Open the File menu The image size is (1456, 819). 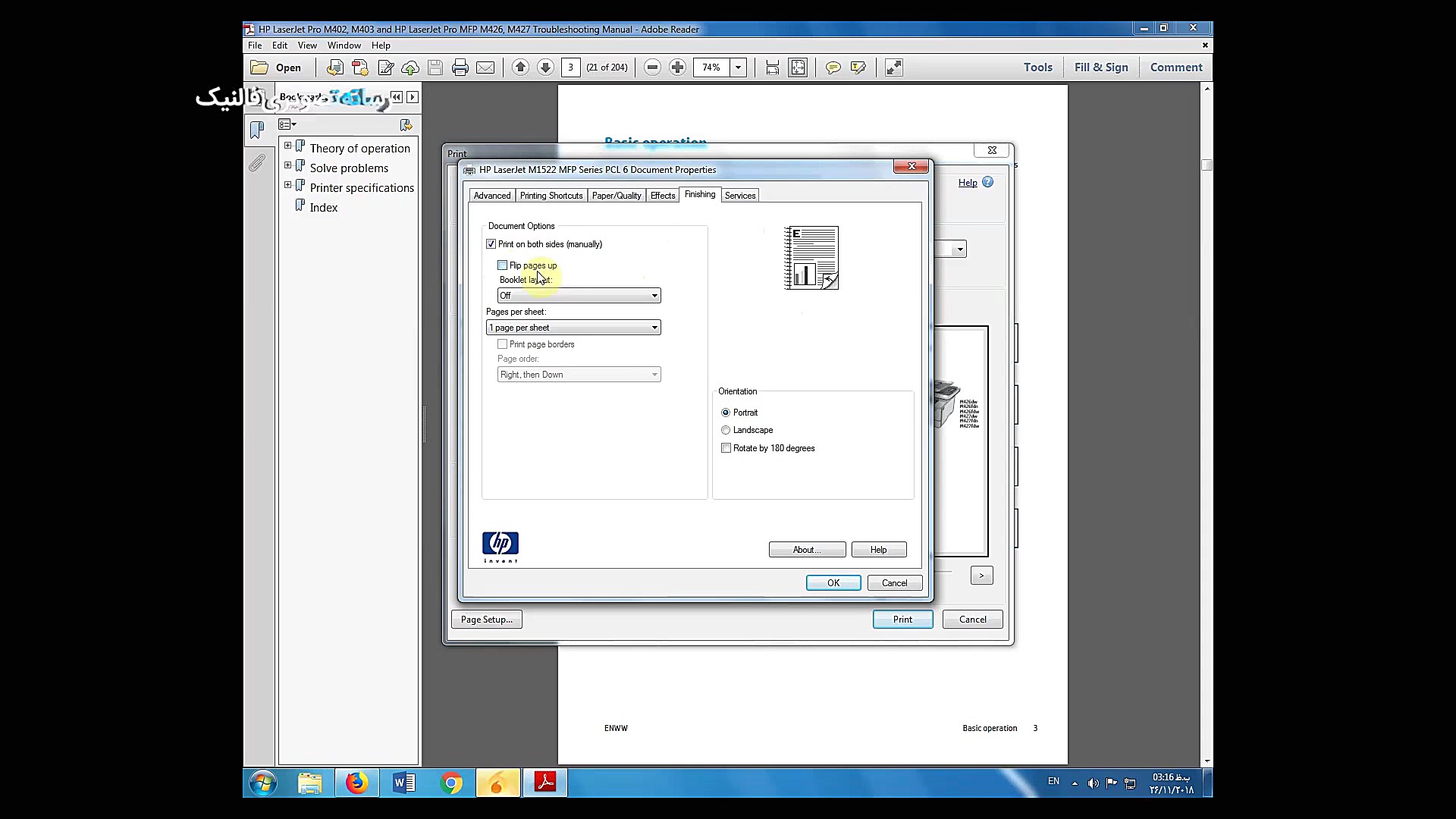(x=255, y=45)
